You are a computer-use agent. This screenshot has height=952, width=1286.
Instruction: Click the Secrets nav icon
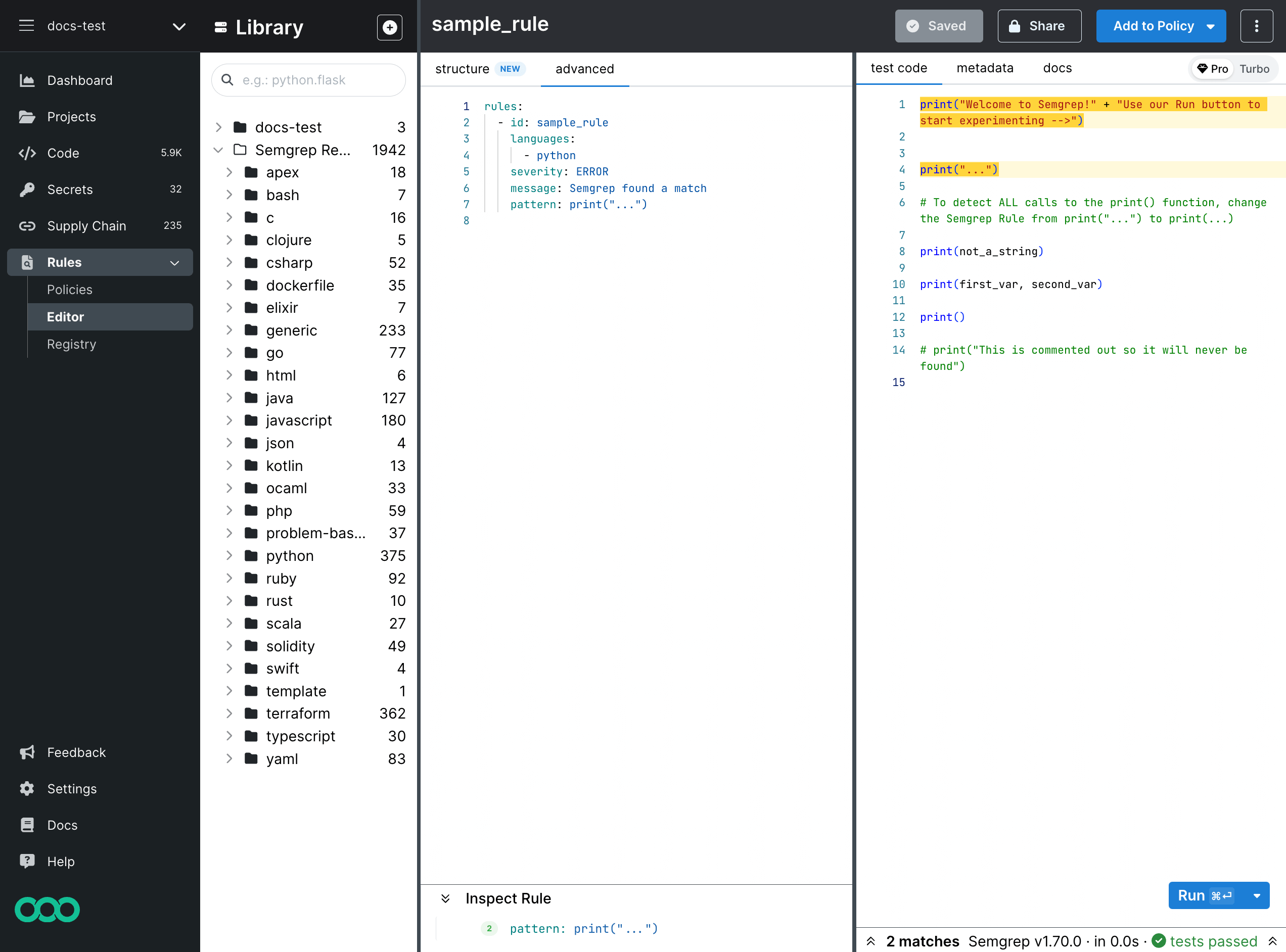27,189
